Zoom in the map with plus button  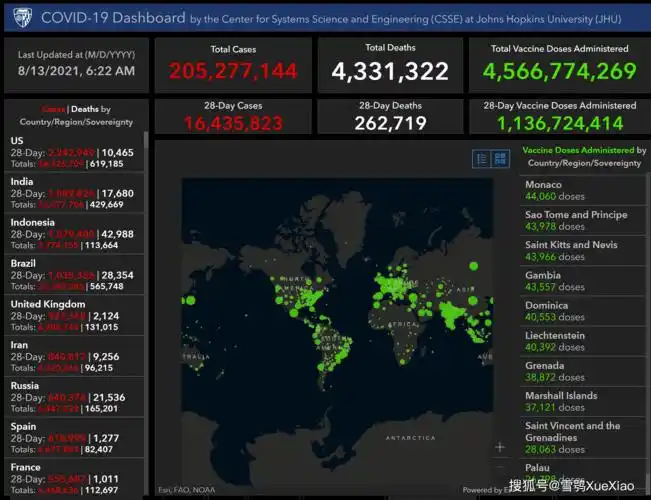point(500,447)
